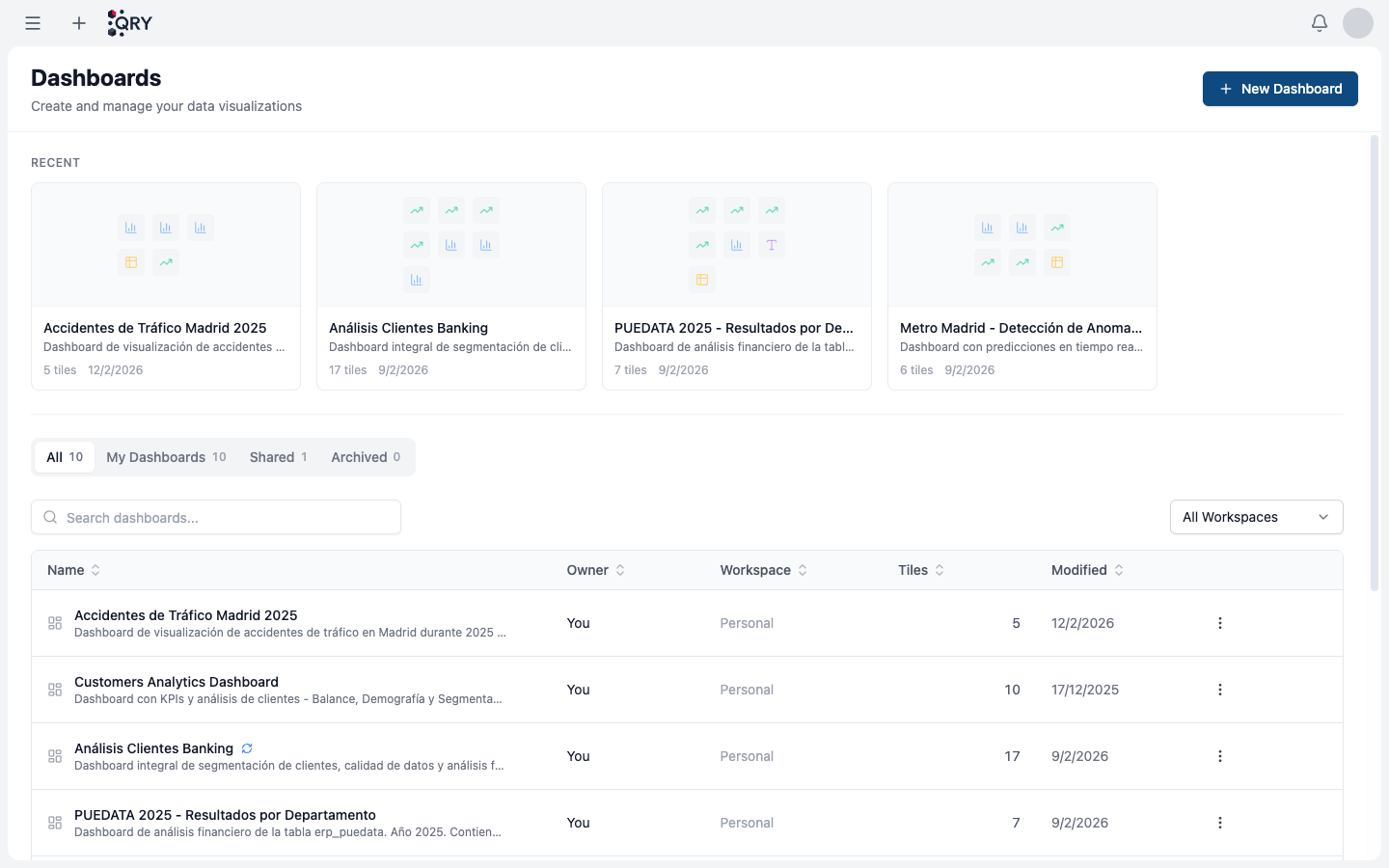Select the All tab
The image size is (1389, 868).
point(65,457)
